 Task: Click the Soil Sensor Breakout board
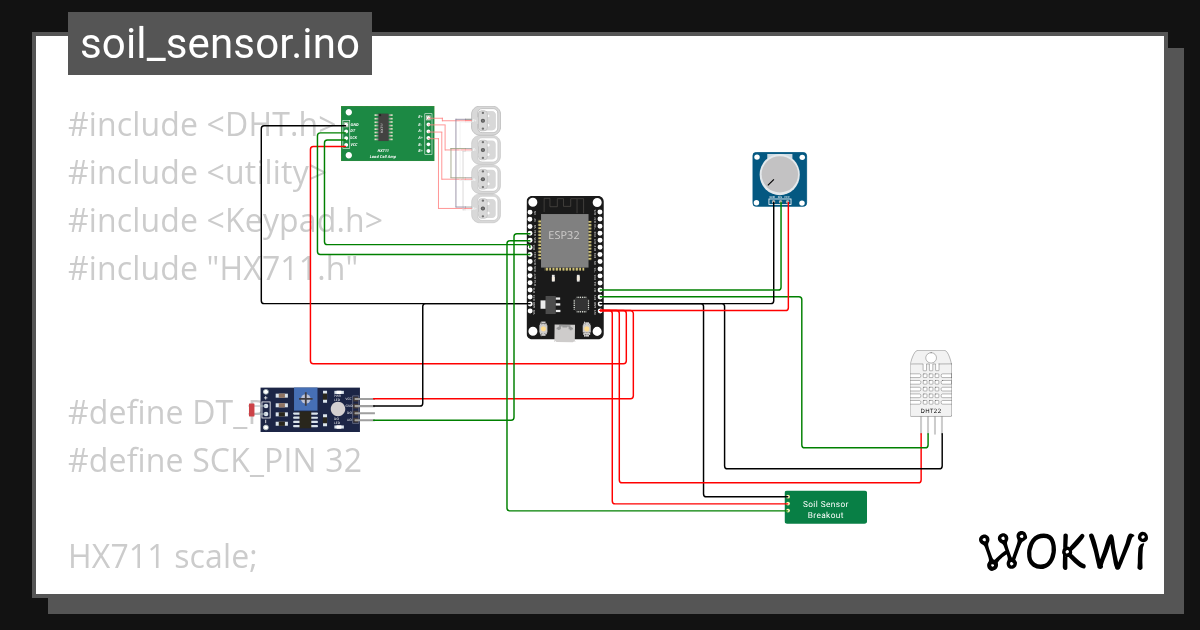coord(825,507)
